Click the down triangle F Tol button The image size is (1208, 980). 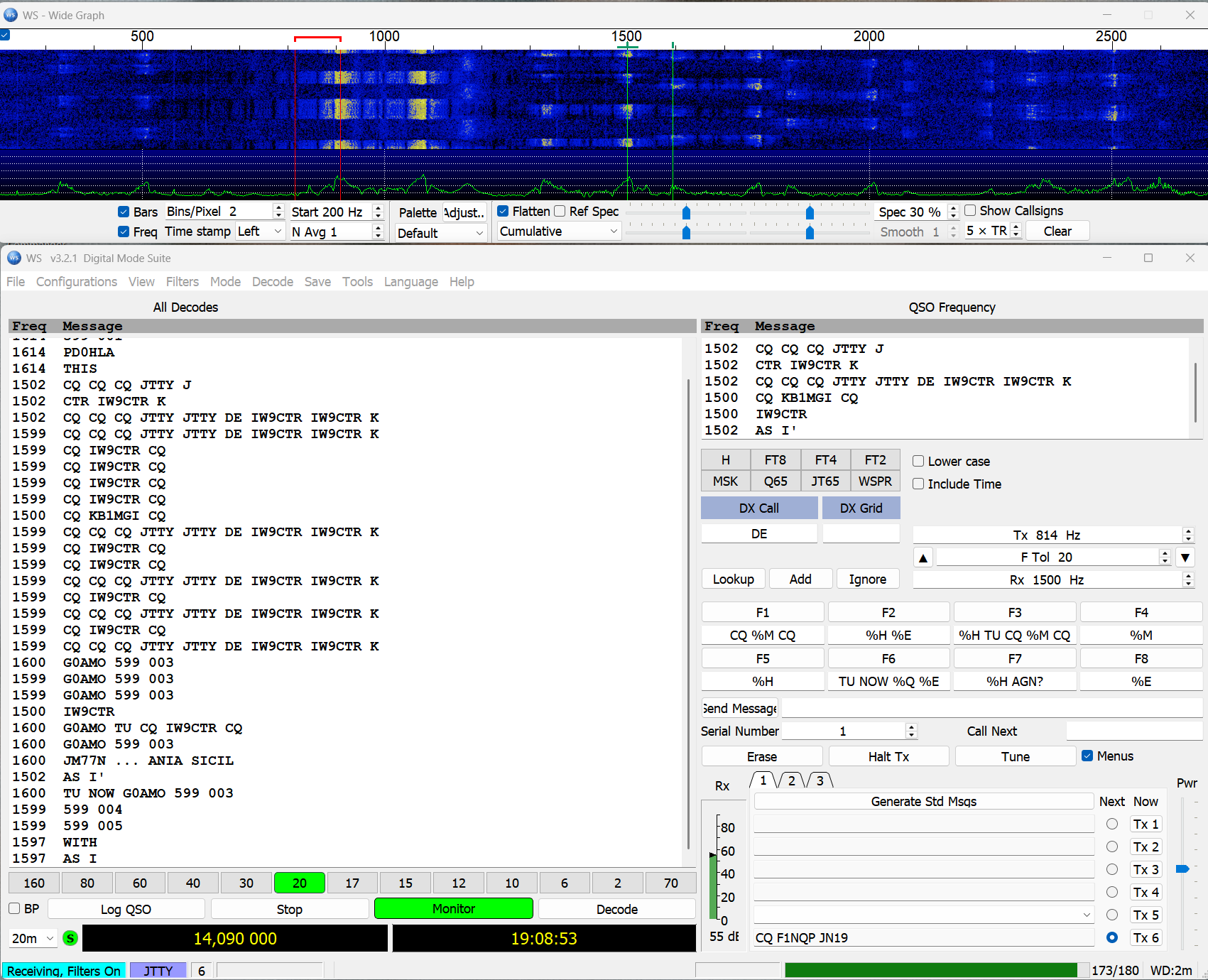point(1185,557)
